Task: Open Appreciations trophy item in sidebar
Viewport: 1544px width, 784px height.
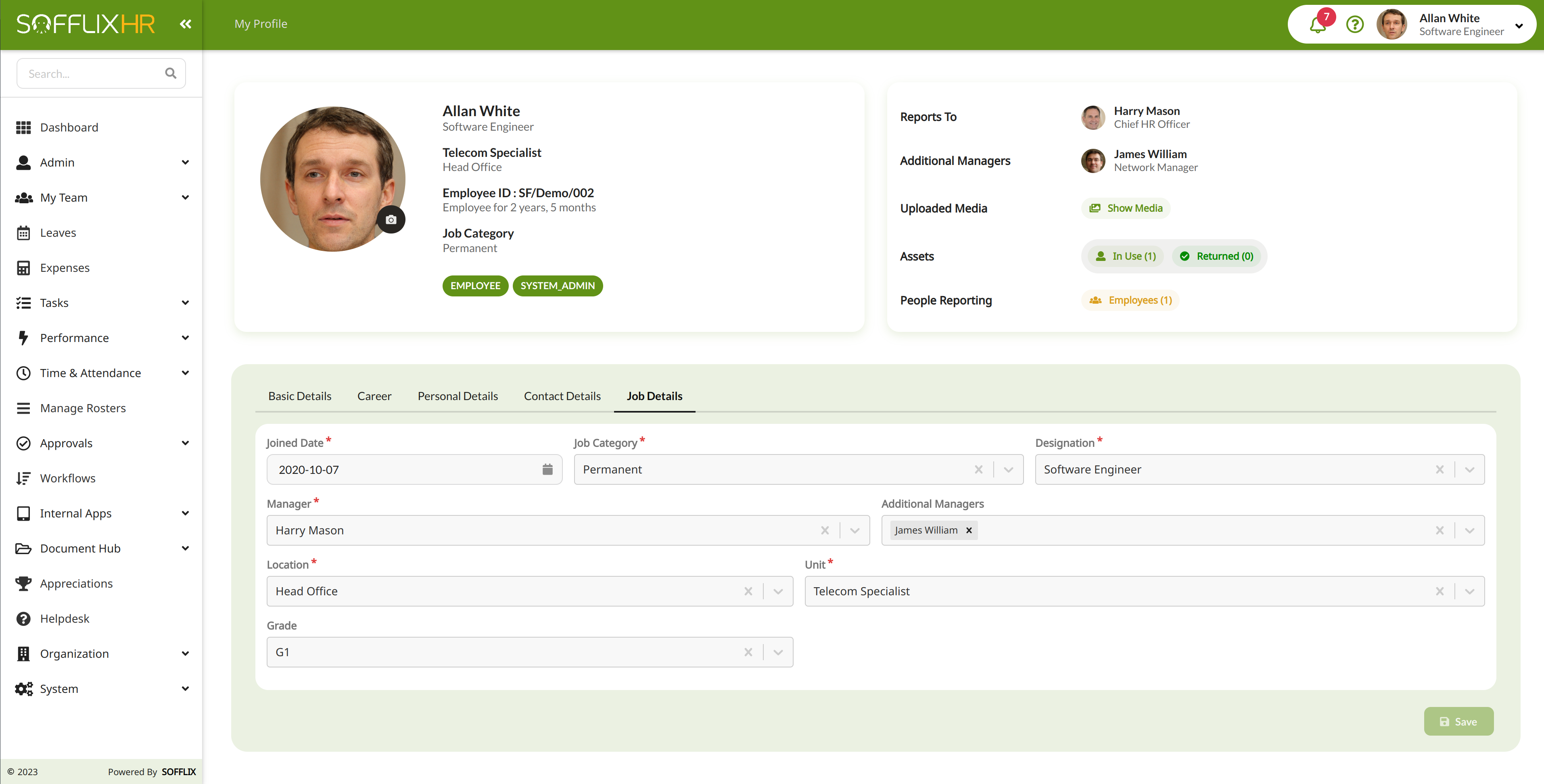Action: [x=76, y=583]
